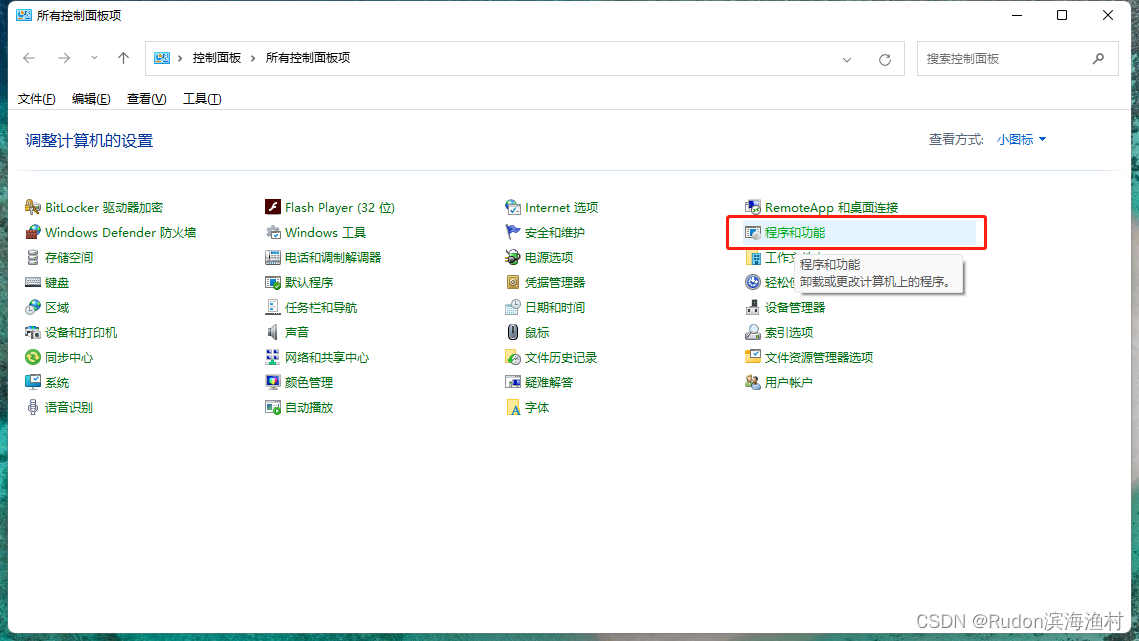The width and height of the screenshot is (1139, 641).
Task: Click the 文件历史记录 link
Action: point(561,358)
